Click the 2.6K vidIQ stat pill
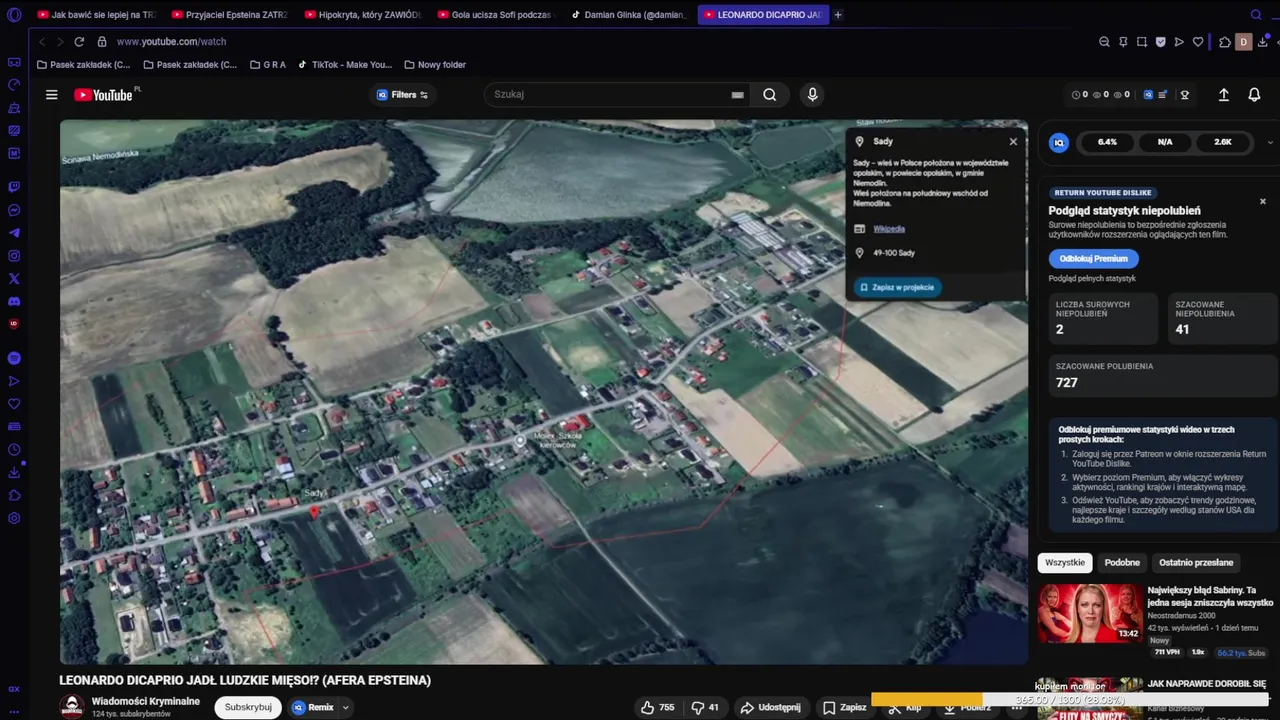 point(1223,142)
